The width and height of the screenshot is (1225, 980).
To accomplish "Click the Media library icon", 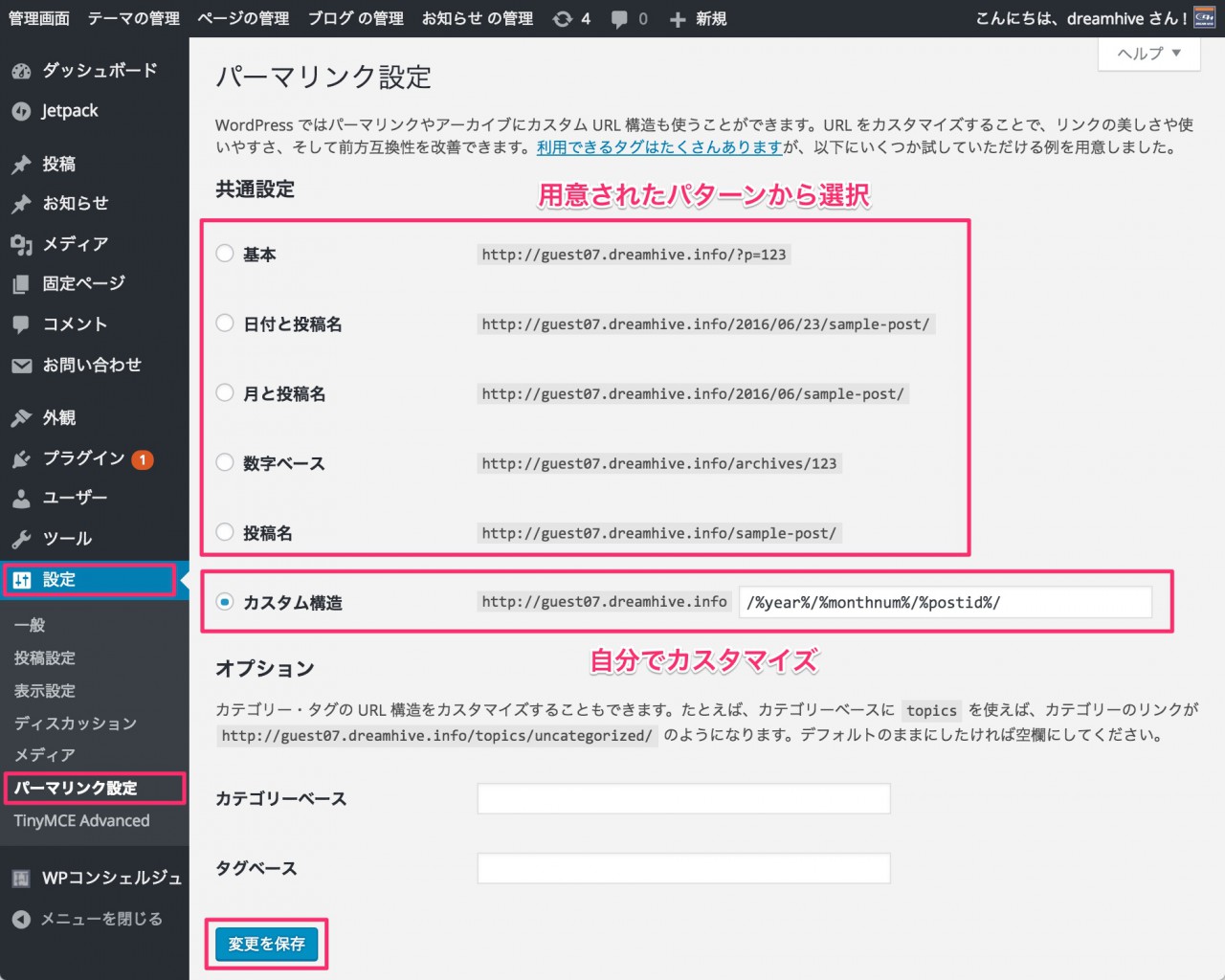I will (21, 244).
